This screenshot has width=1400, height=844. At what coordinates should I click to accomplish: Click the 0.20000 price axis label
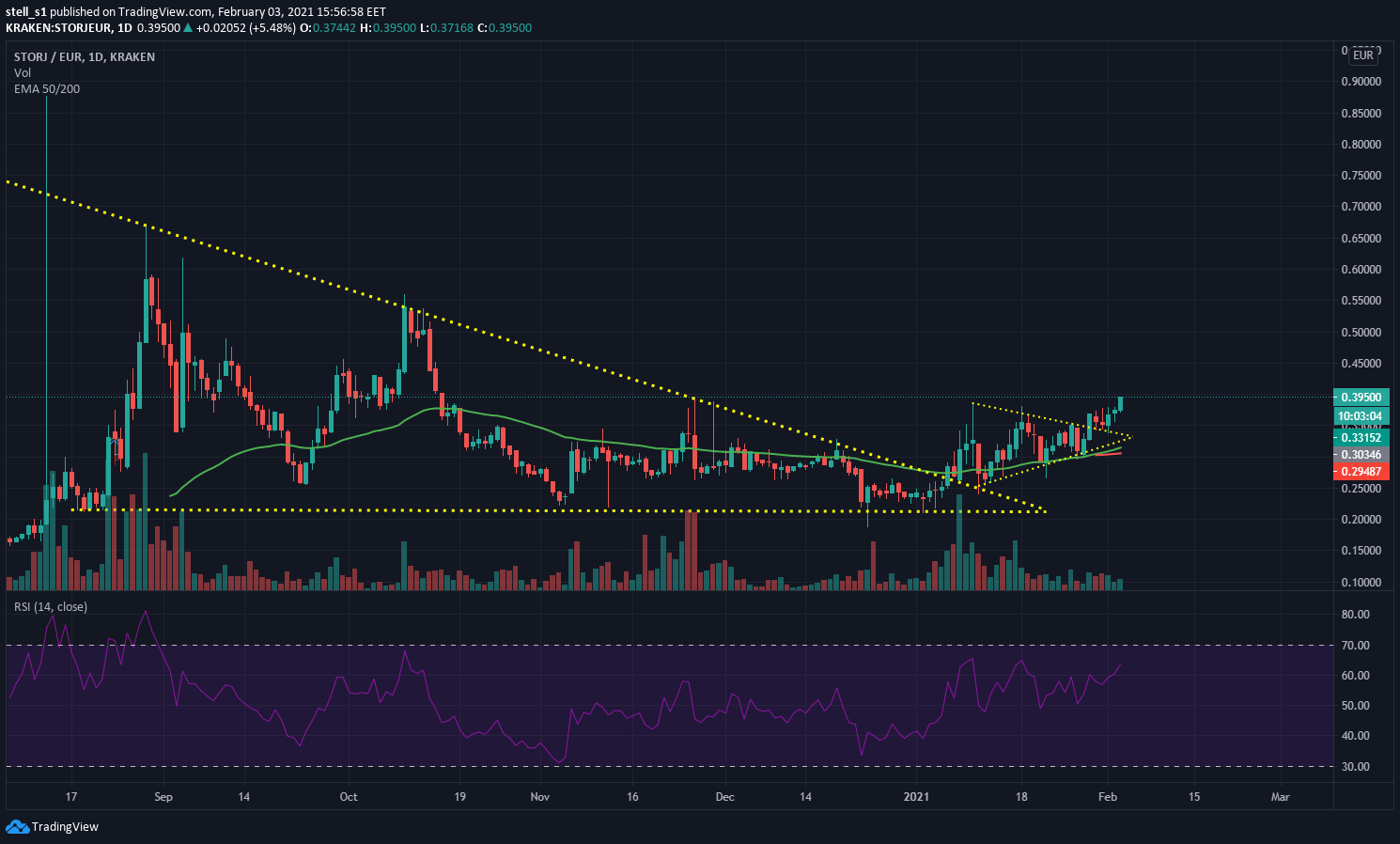point(1361,520)
